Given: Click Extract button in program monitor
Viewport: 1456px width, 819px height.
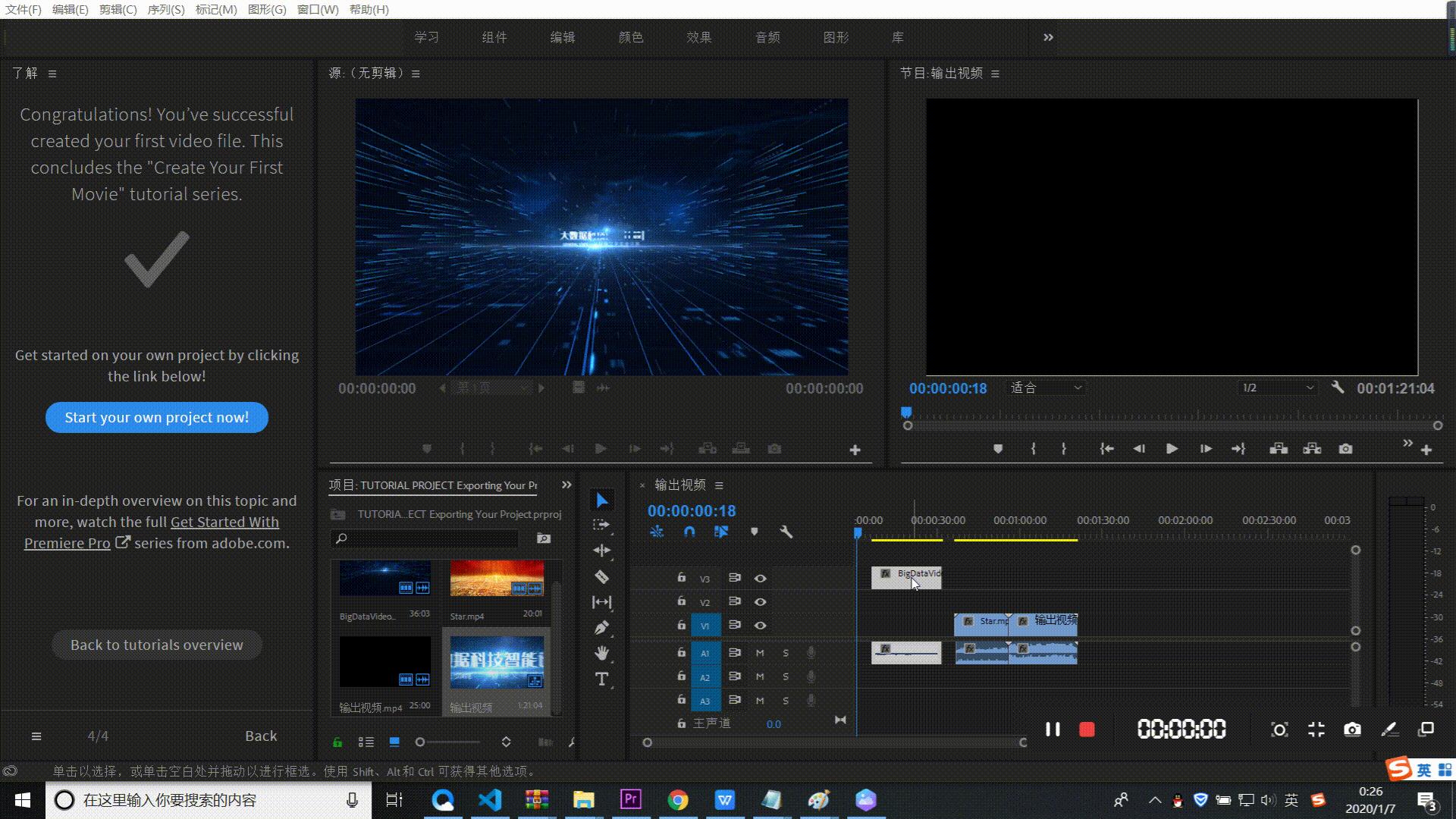Looking at the screenshot, I should [1312, 449].
